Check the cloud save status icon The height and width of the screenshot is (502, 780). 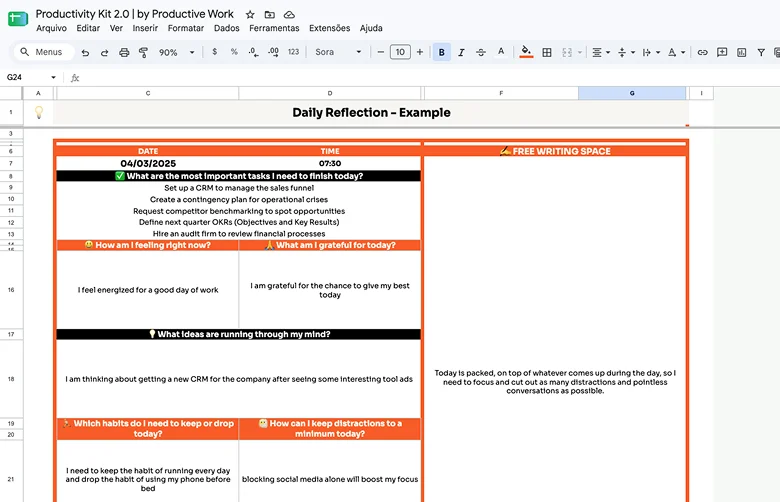pyautogui.click(x=289, y=14)
